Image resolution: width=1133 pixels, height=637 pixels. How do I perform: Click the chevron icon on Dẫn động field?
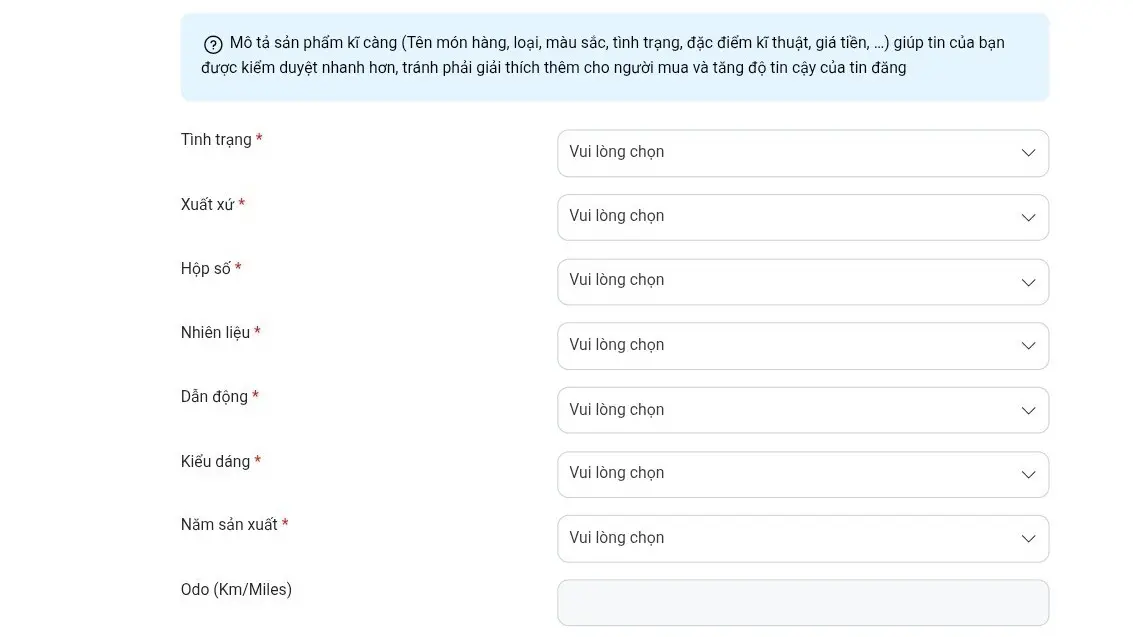[1028, 410]
